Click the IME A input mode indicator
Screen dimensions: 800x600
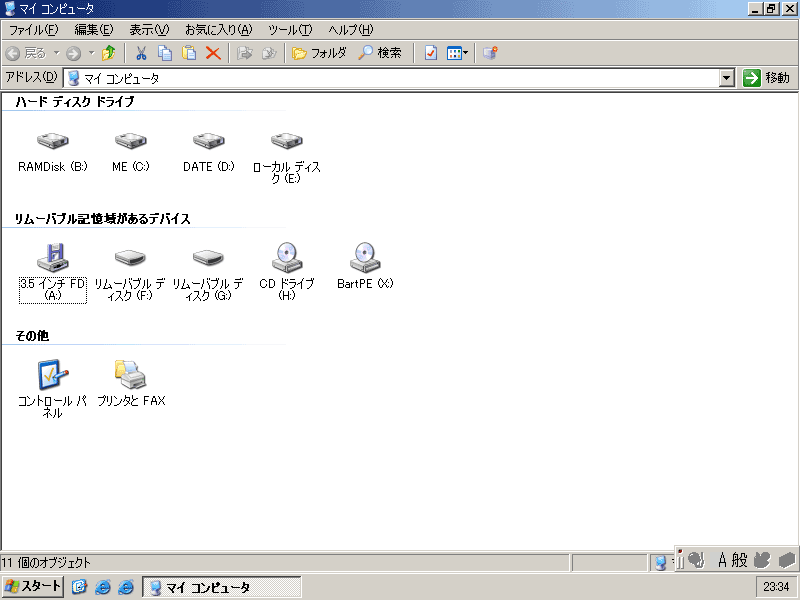tap(722, 560)
